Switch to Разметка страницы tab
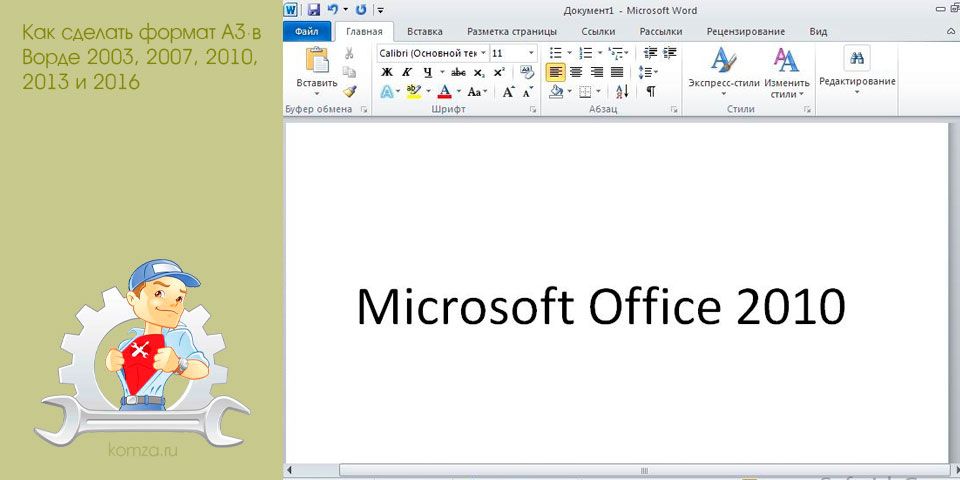Image resolution: width=960 pixels, height=480 pixels. (x=512, y=31)
